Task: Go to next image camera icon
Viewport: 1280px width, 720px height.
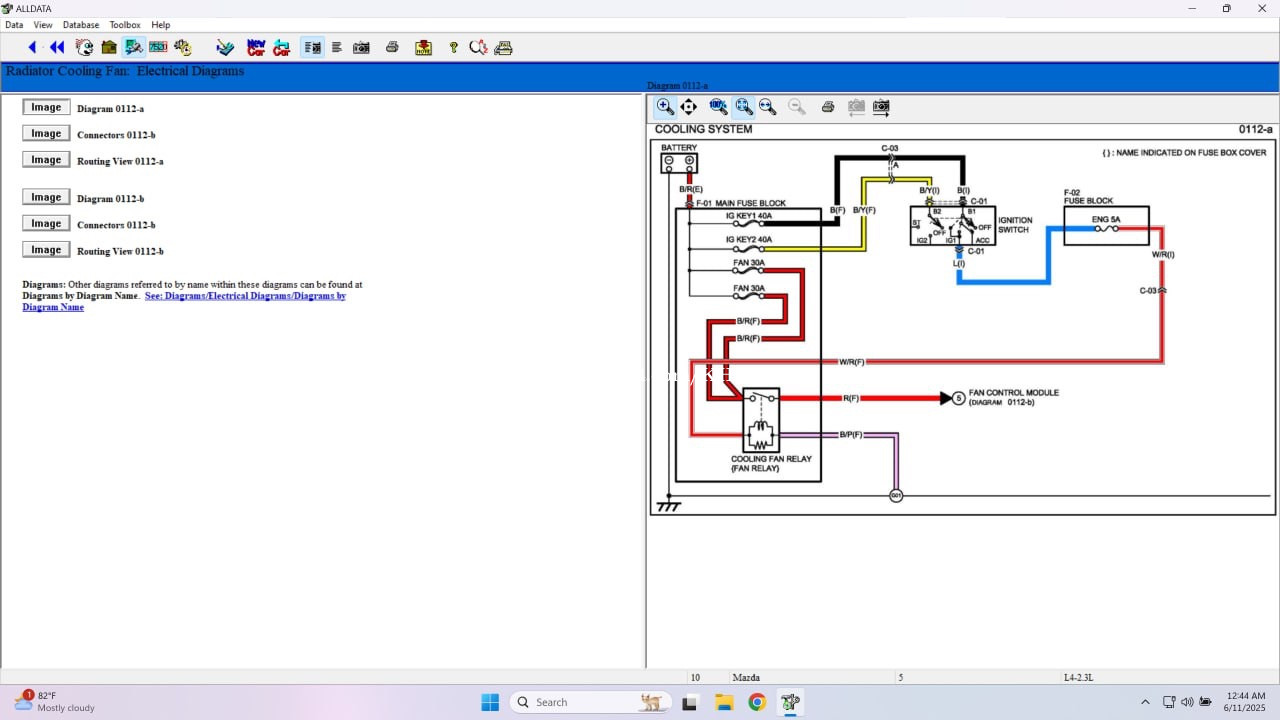Action: coord(881,107)
